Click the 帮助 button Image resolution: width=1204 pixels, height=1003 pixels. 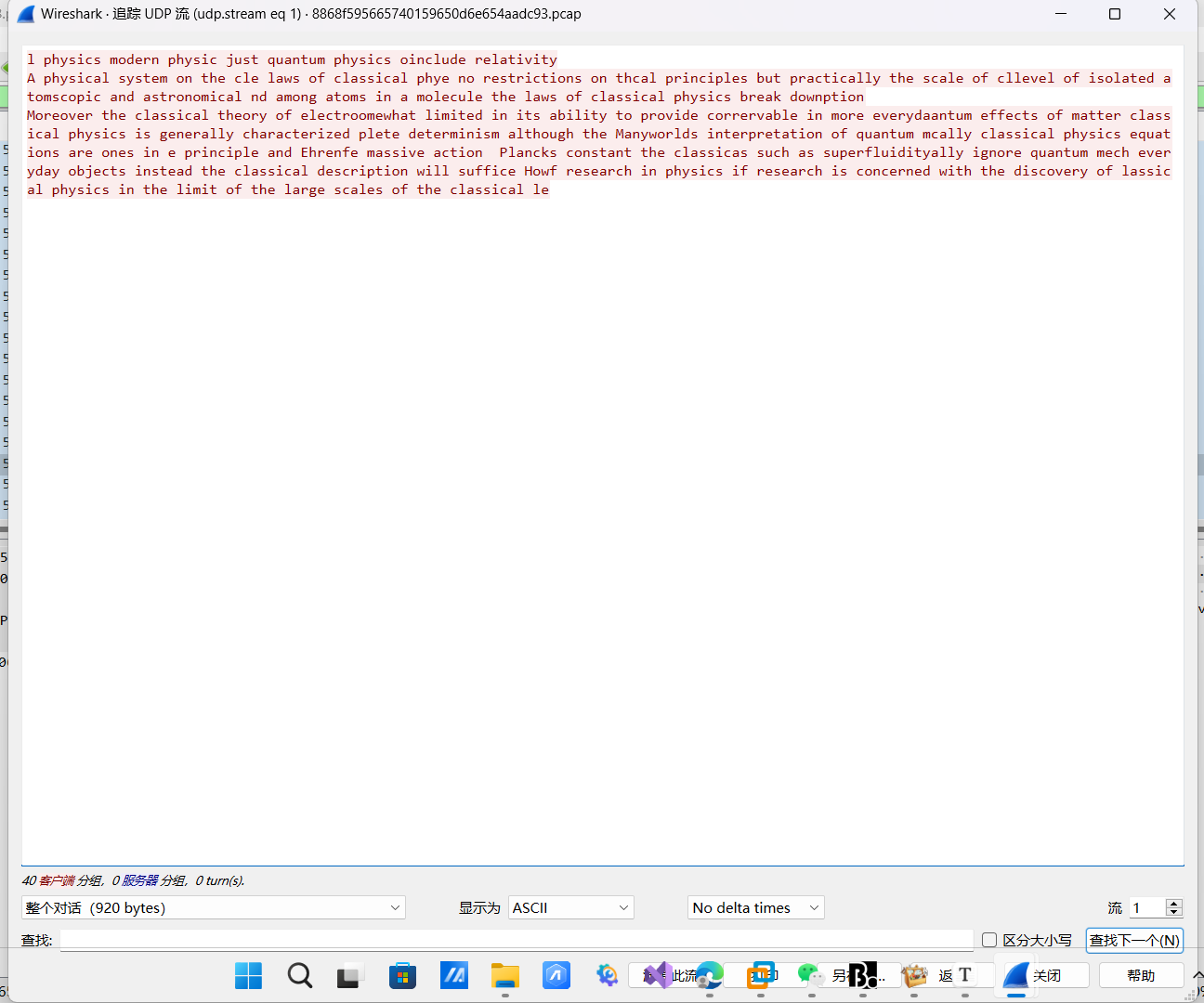click(1141, 975)
